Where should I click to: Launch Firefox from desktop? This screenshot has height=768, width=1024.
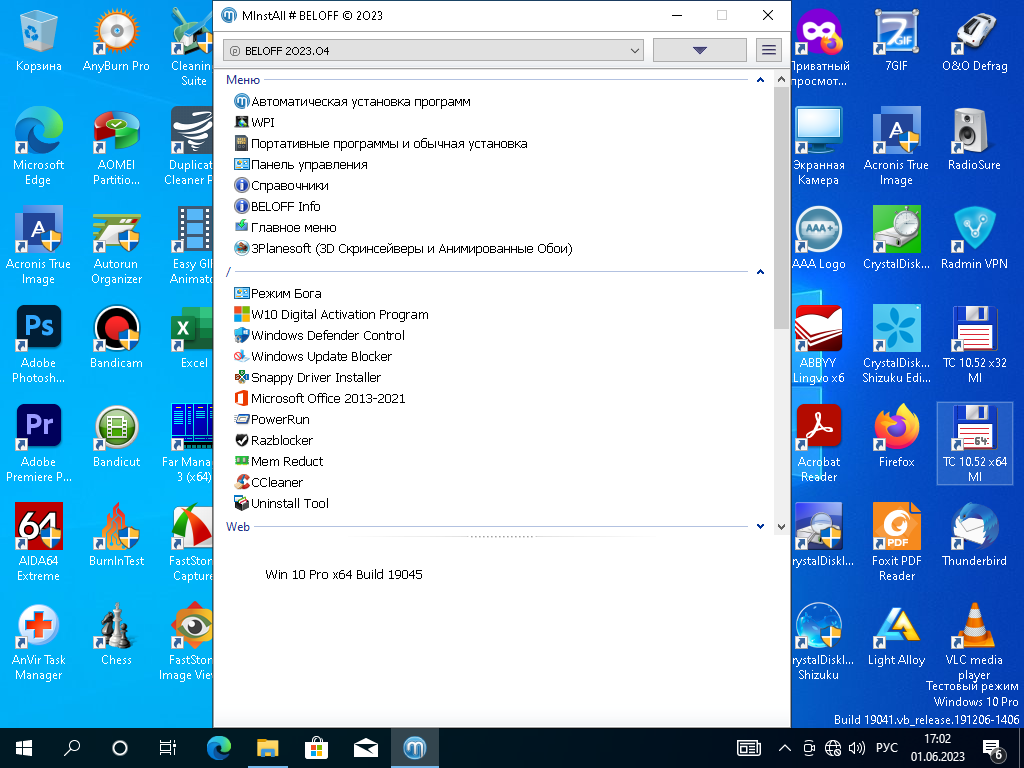click(897, 438)
